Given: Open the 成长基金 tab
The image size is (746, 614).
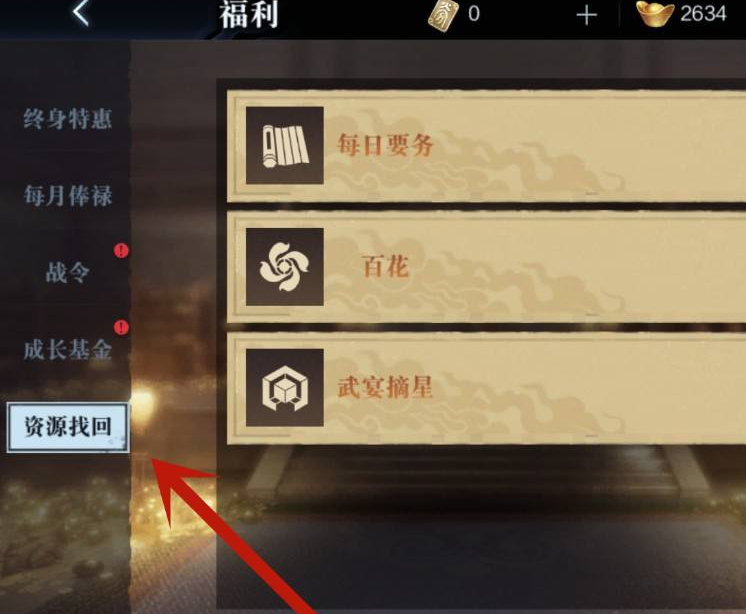Looking at the screenshot, I should click(68, 350).
